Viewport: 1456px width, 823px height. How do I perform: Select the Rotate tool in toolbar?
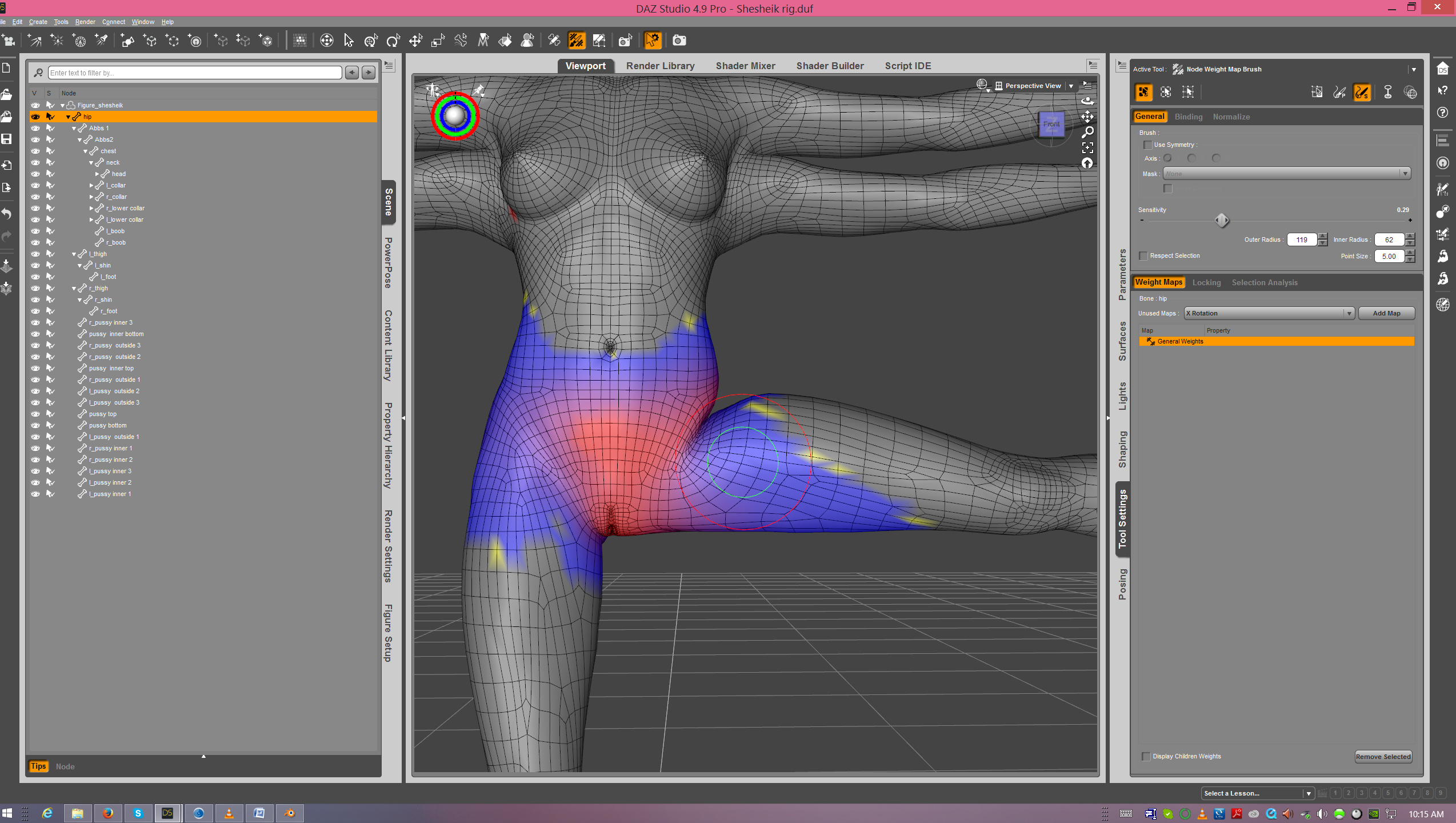point(393,41)
